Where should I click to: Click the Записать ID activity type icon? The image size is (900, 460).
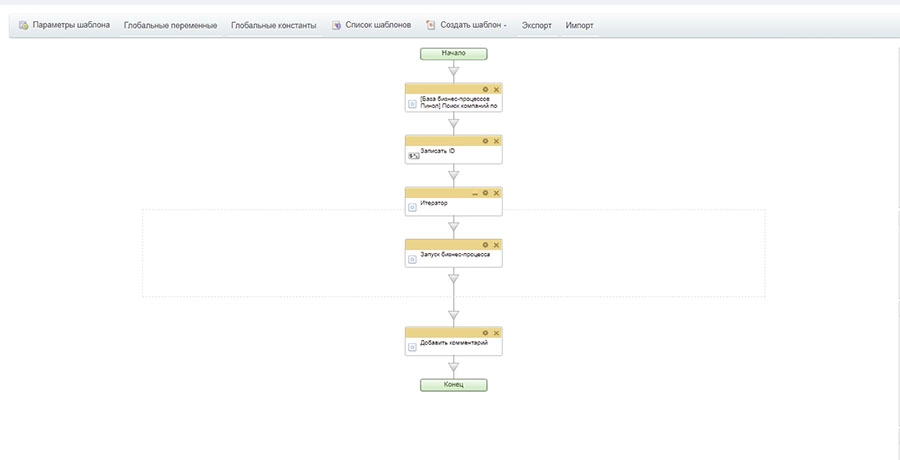tap(413, 156)
